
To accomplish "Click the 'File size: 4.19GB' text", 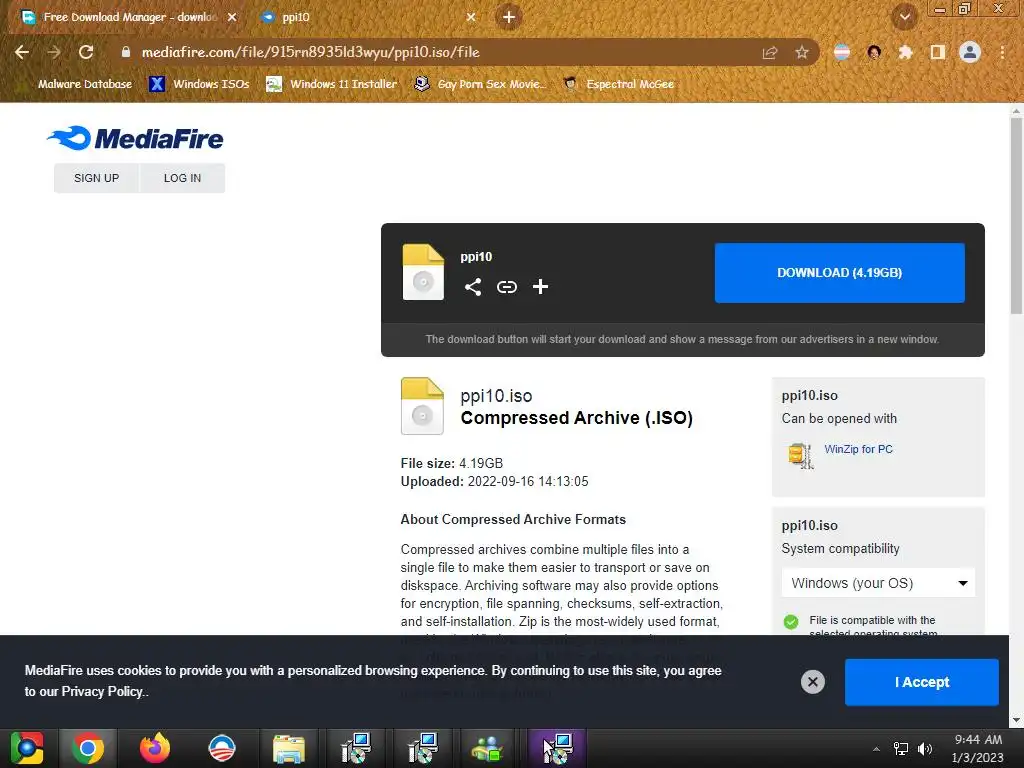I will [x=452, y=464].
